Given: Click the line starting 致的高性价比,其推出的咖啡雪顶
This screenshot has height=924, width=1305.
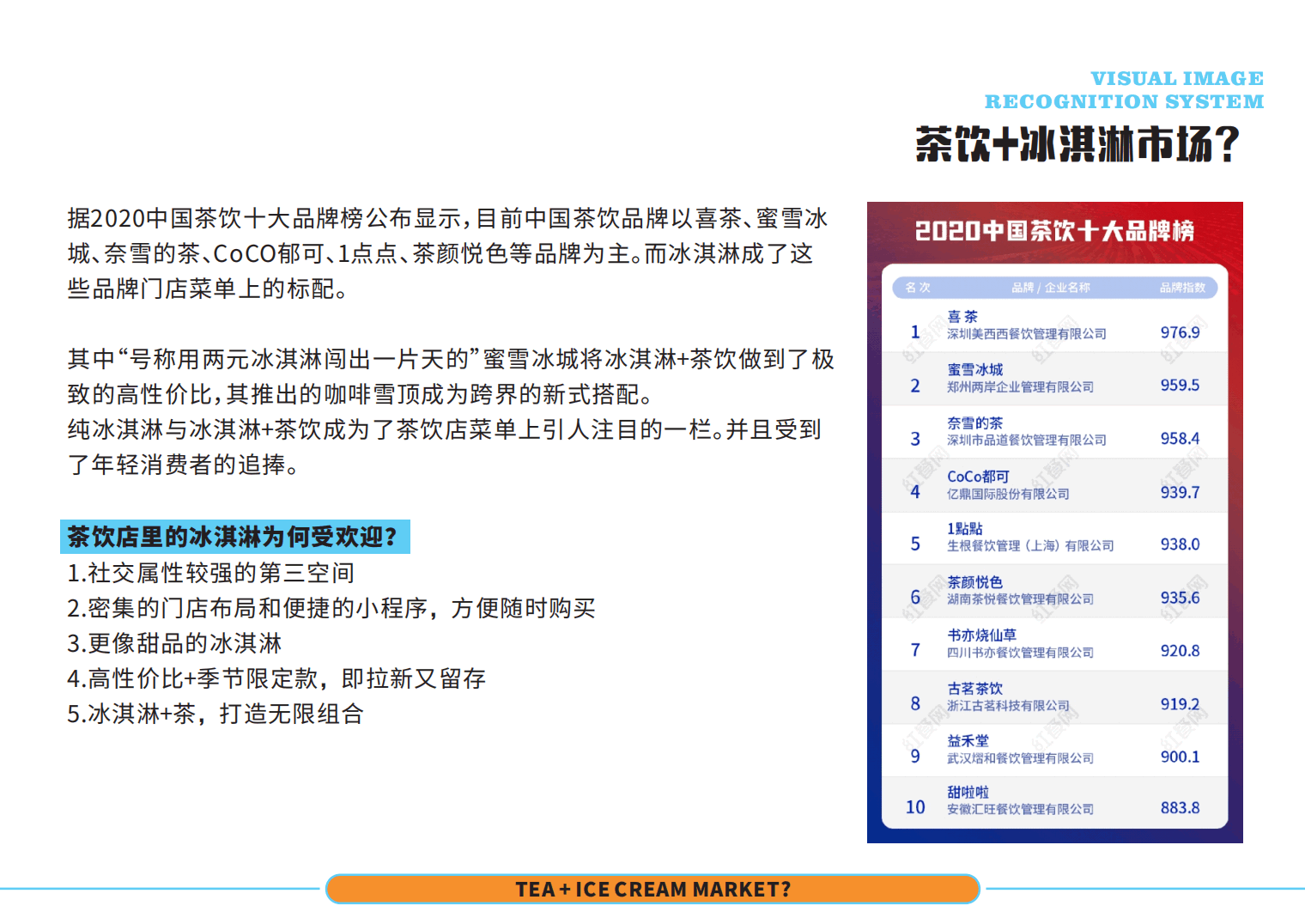Looking at the screenshot, I should 361,394.
